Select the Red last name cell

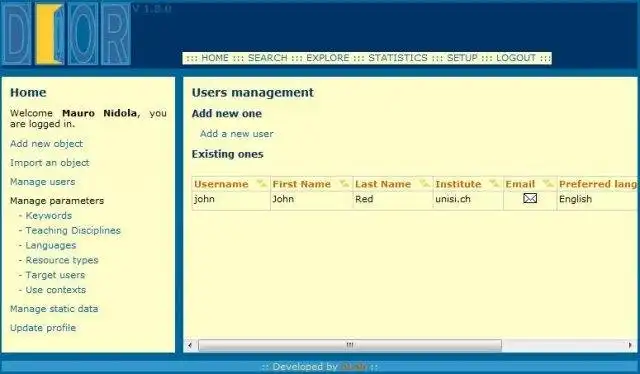coord(393,199)
